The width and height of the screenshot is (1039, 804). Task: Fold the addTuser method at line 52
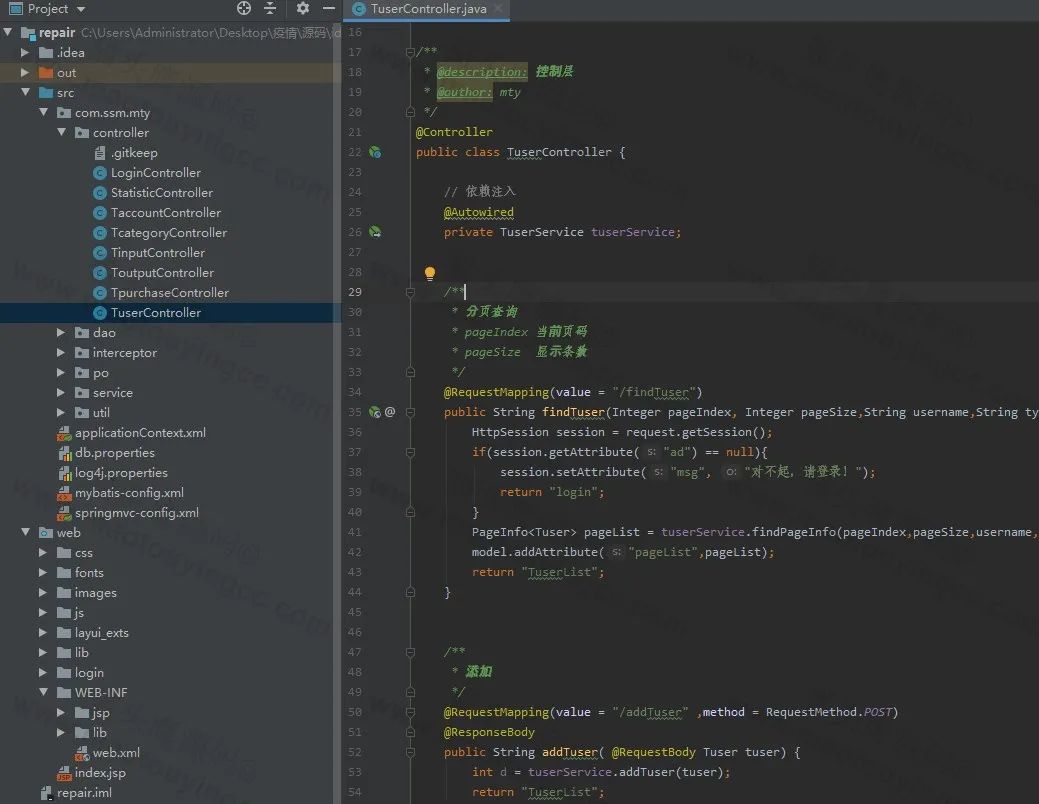410,752
